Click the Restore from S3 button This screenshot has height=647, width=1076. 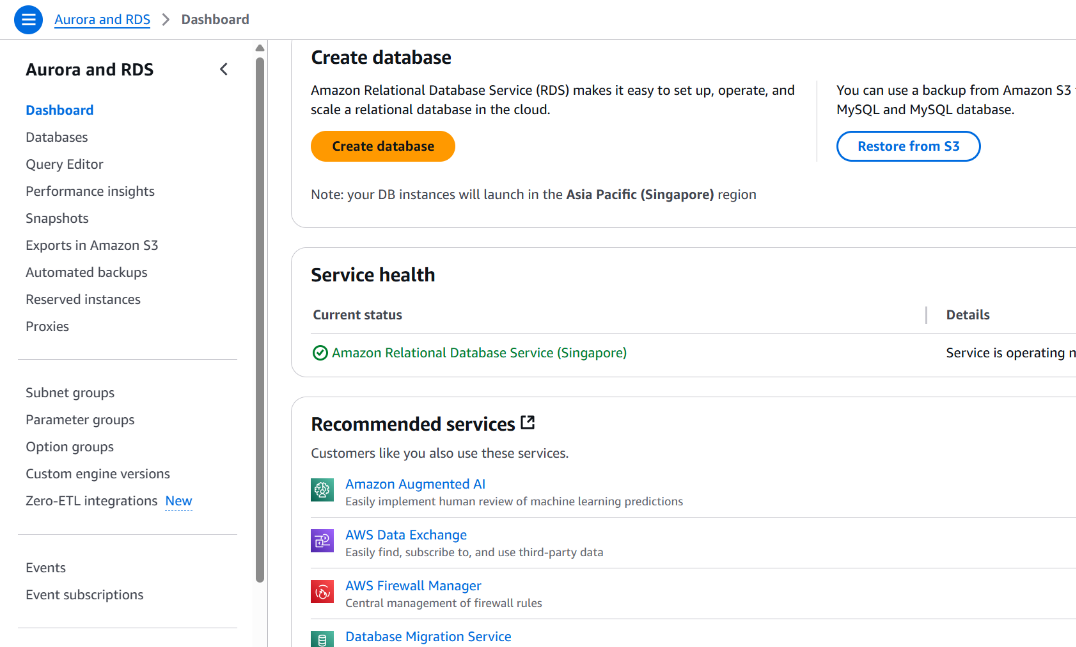[909, 146]
